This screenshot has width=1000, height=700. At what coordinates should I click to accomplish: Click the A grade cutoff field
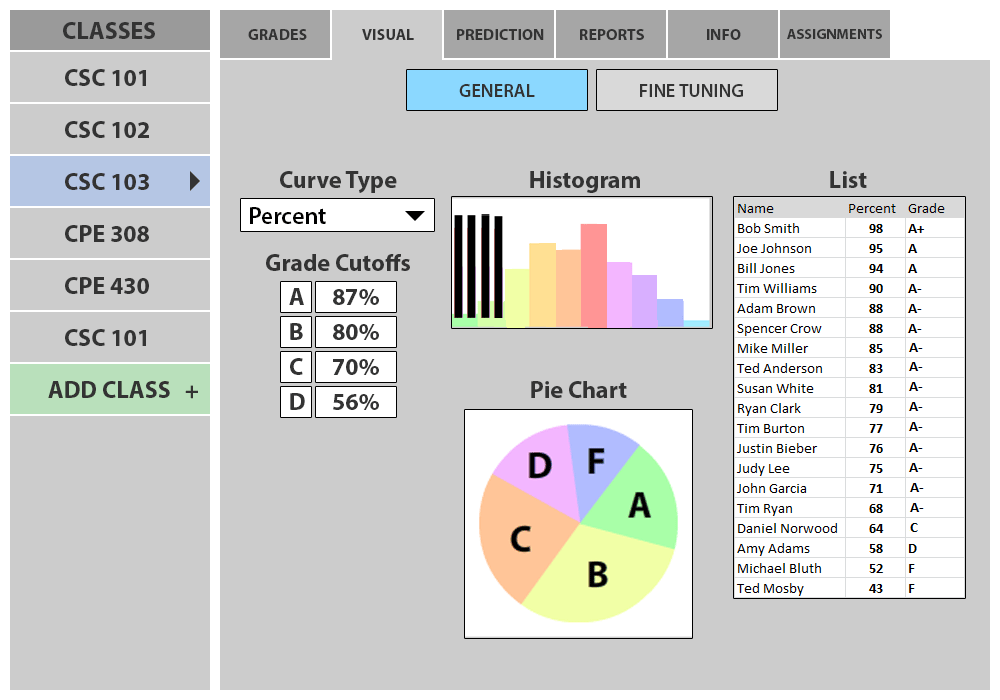355,297
